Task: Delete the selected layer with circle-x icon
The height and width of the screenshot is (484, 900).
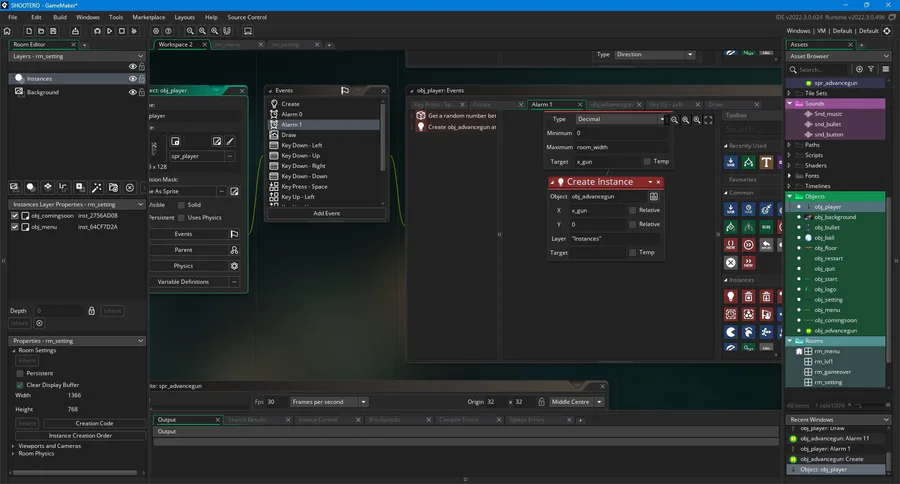Action: (130, 187)
